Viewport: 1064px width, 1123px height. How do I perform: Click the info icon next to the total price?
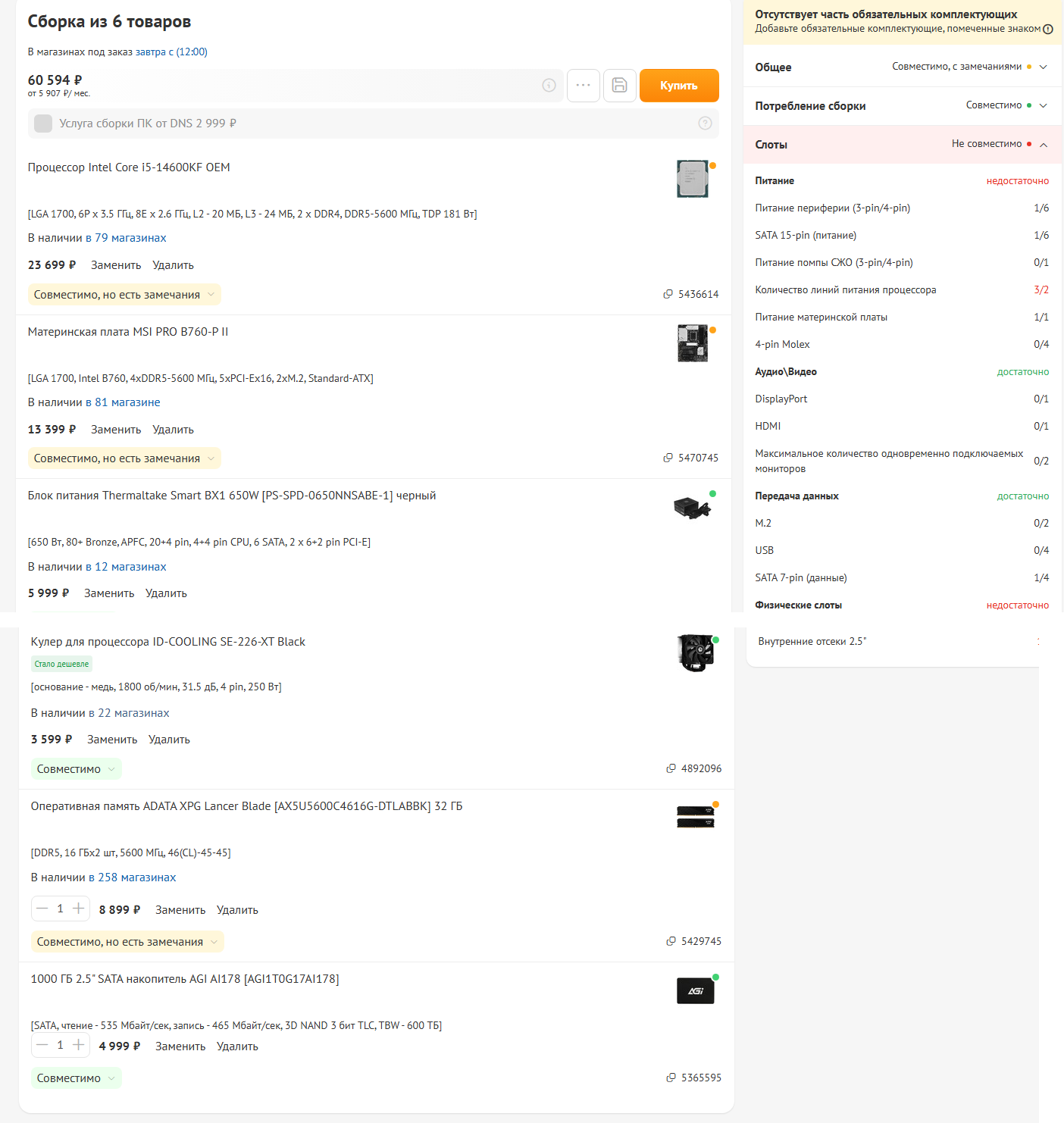click(x=549, y=86)
